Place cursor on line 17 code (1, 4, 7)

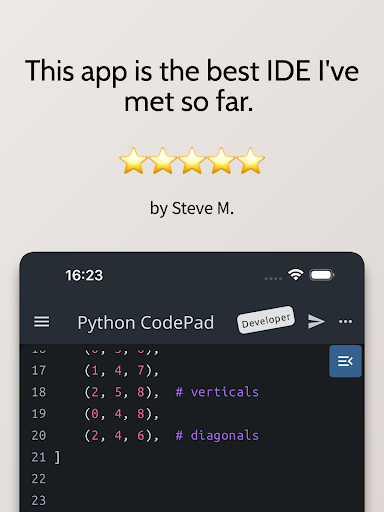coord(121,370)
